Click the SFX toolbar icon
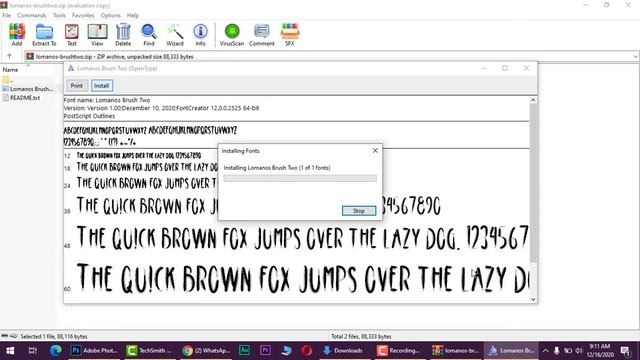This screenshot has height=360, width=640. 290,34
